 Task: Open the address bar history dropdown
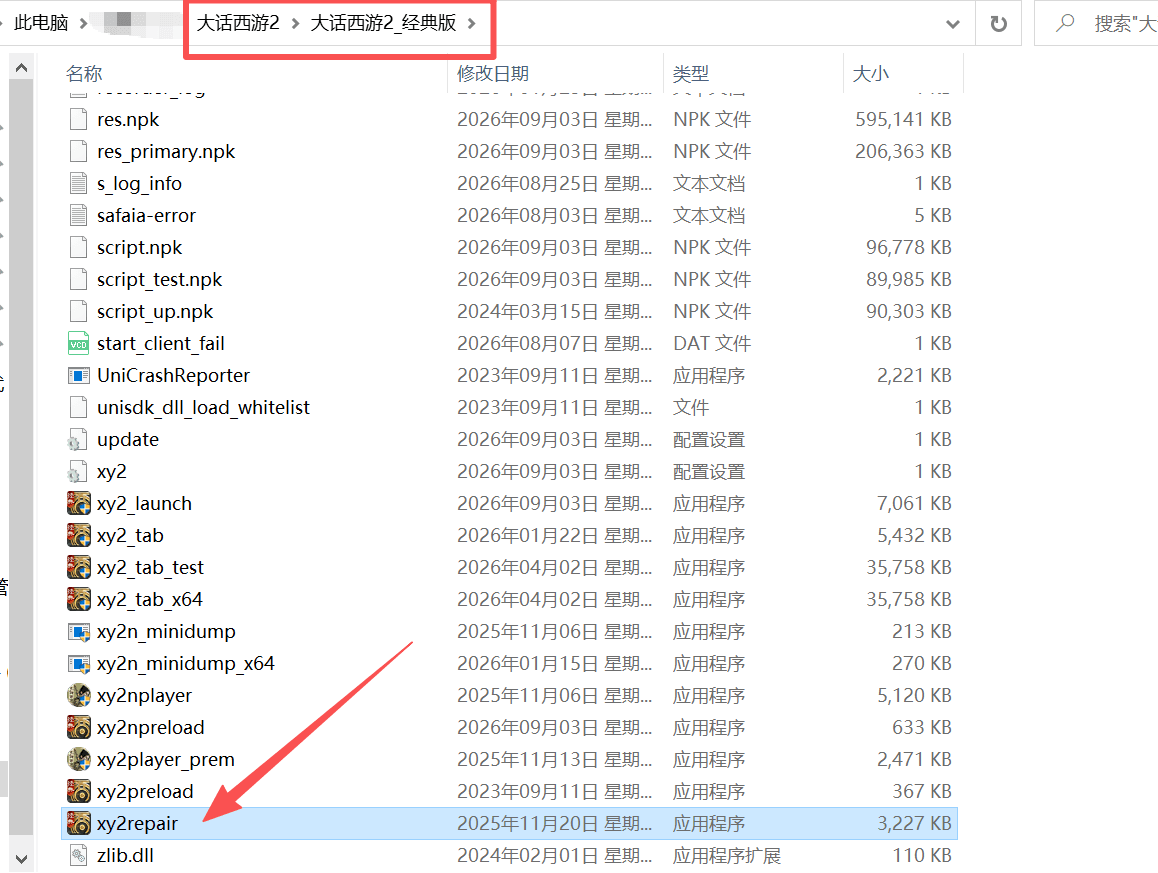[x=953, y=24]
